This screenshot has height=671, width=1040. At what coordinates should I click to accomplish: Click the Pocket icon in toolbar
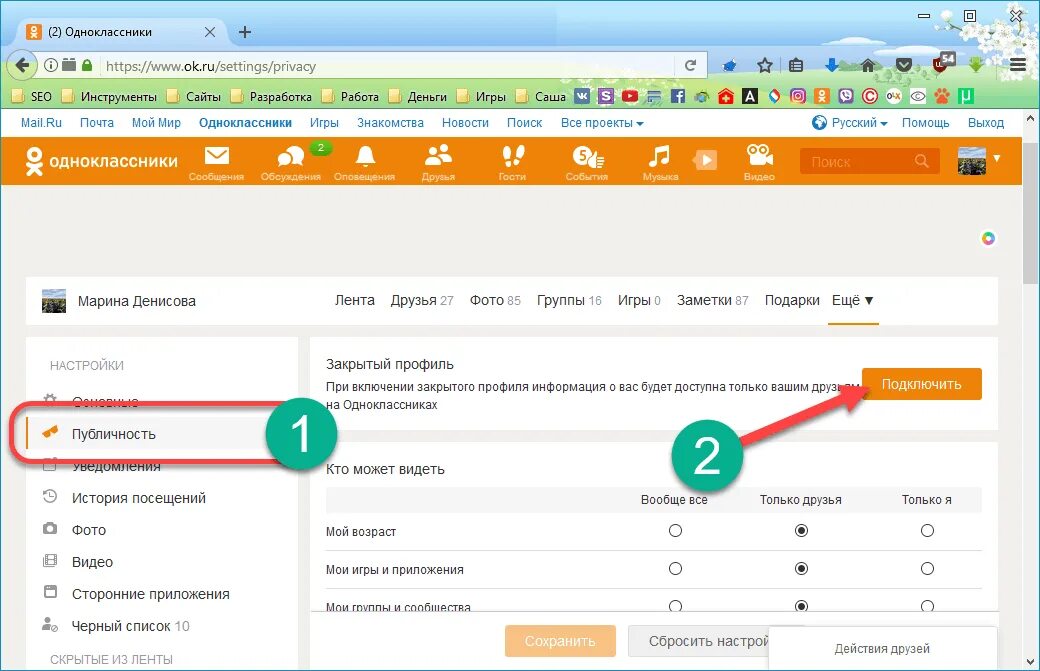pyautogui.click(x=903, y=65)
